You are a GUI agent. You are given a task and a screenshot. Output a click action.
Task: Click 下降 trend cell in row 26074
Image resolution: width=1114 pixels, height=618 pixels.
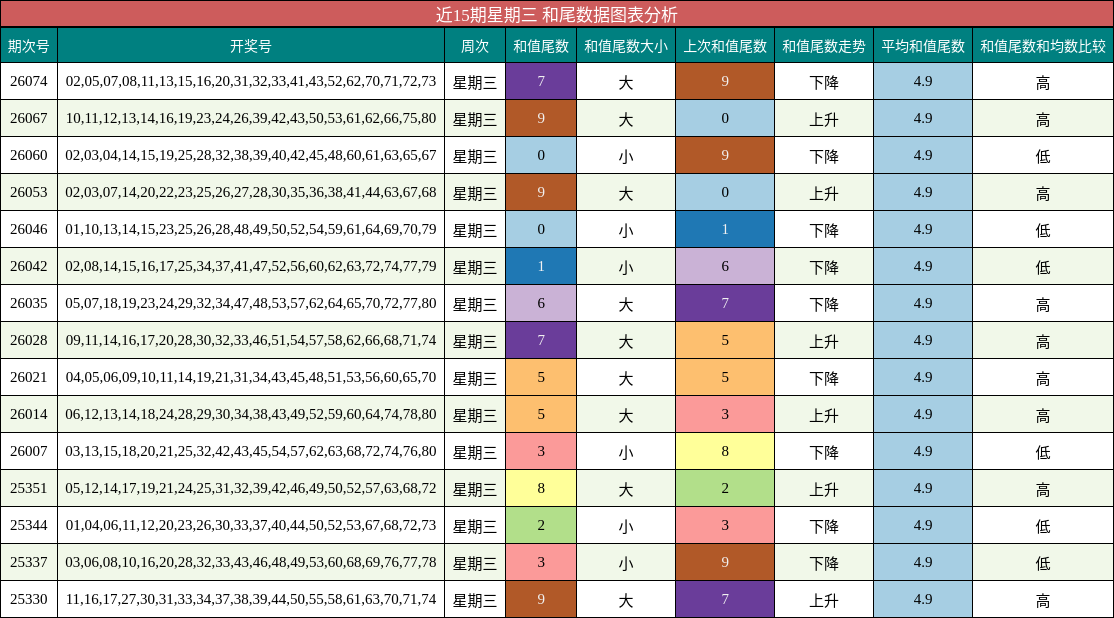[x=824, y=82]
